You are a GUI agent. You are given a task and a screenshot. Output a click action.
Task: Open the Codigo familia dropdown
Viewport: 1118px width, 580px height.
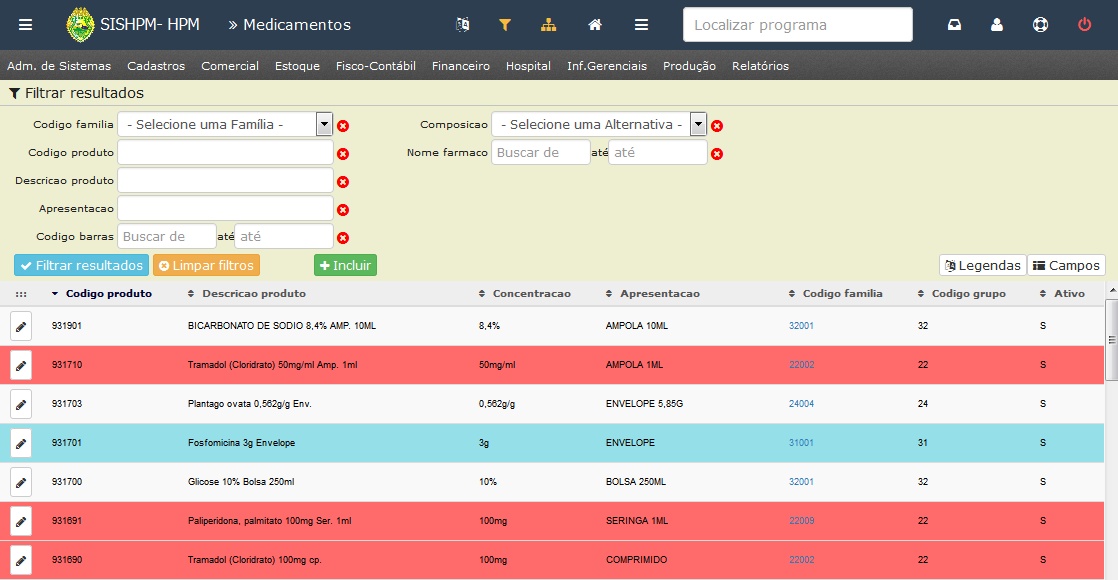[225, 124]
